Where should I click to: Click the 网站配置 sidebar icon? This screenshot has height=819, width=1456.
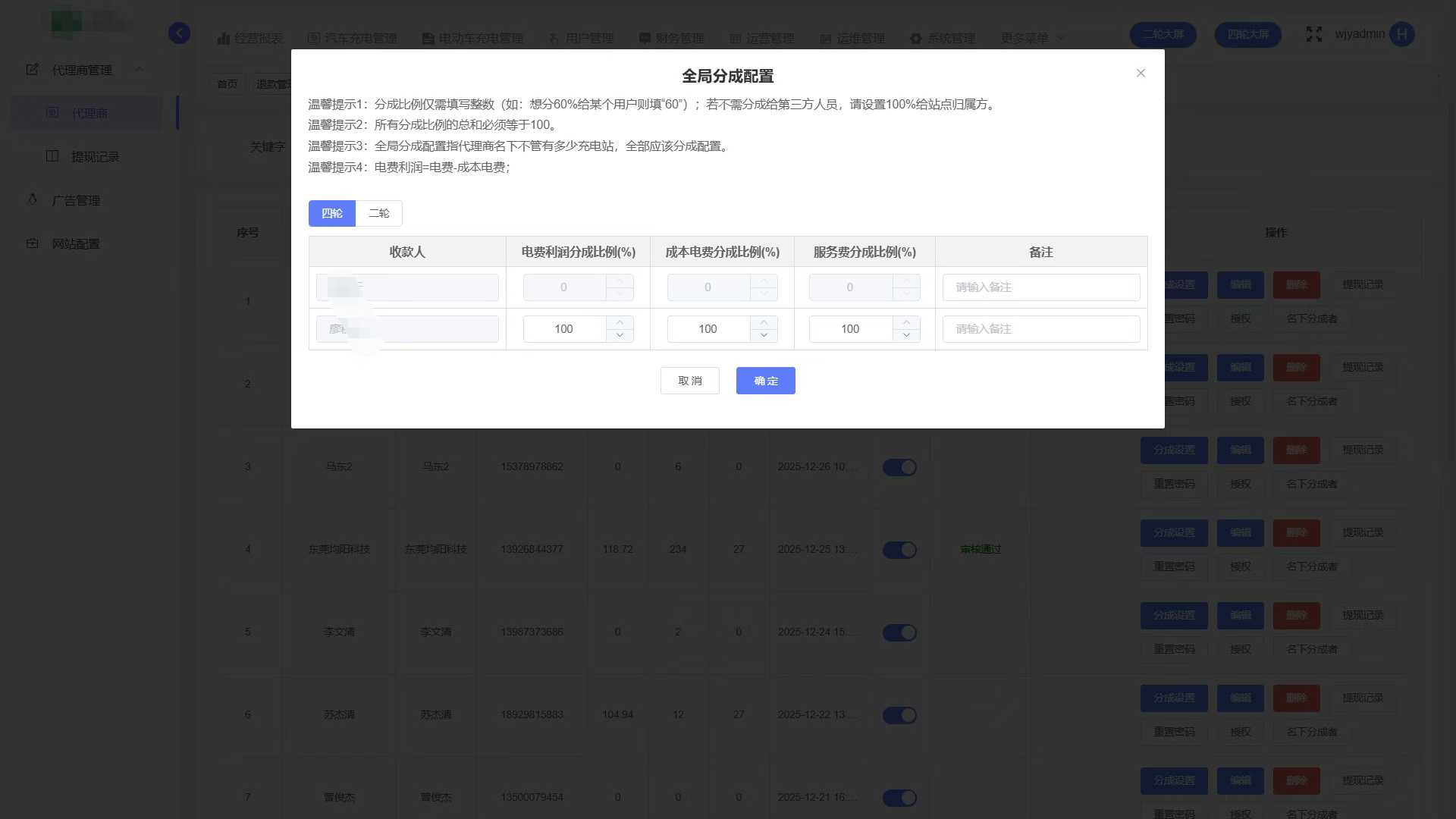tap(32, 243)
